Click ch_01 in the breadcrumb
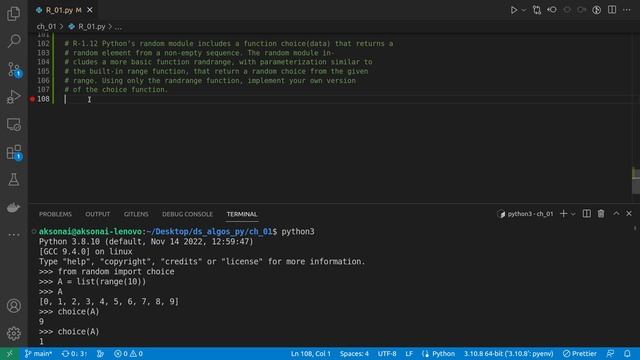 [x=46, y=27]
